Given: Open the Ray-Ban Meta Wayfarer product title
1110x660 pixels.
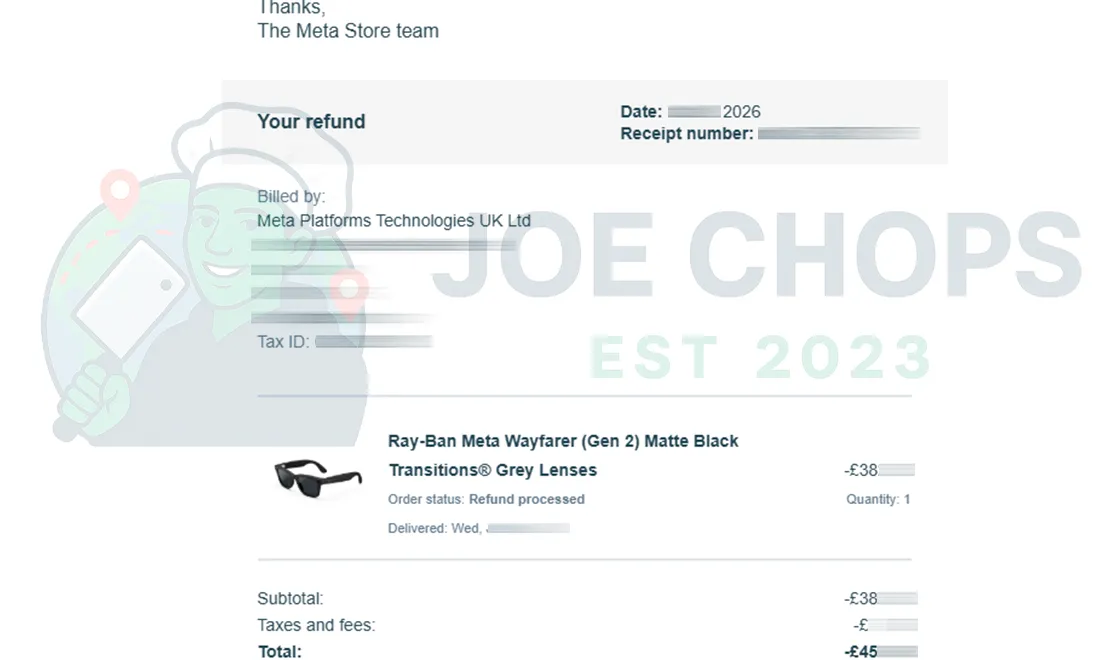Looking at the screenshot, I should coord(563,441).
